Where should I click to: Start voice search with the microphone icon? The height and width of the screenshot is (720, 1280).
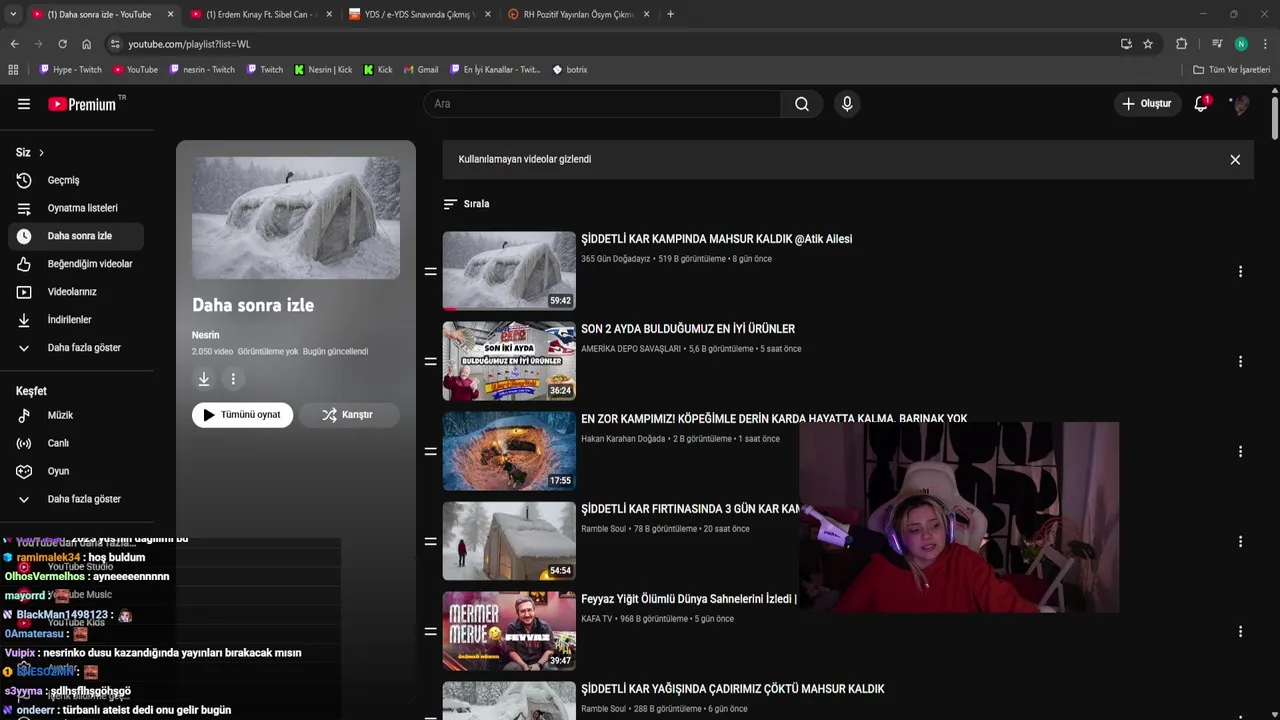847,104
